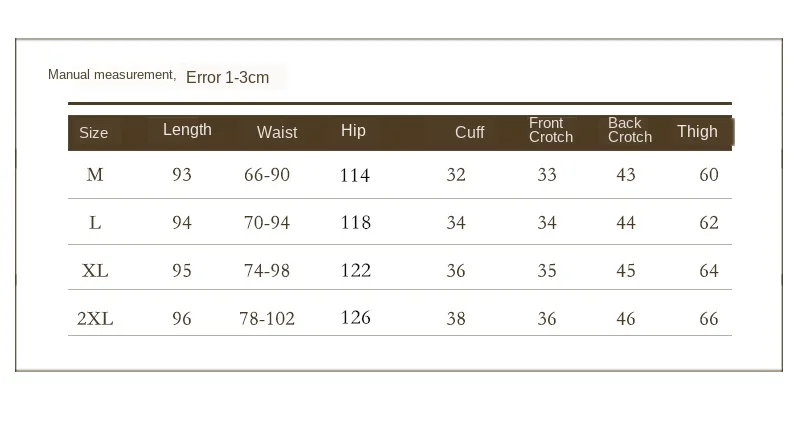Viewport: 800px width, 433px height.
Task: Click the M size row label
Action: (x=95, y=175)
